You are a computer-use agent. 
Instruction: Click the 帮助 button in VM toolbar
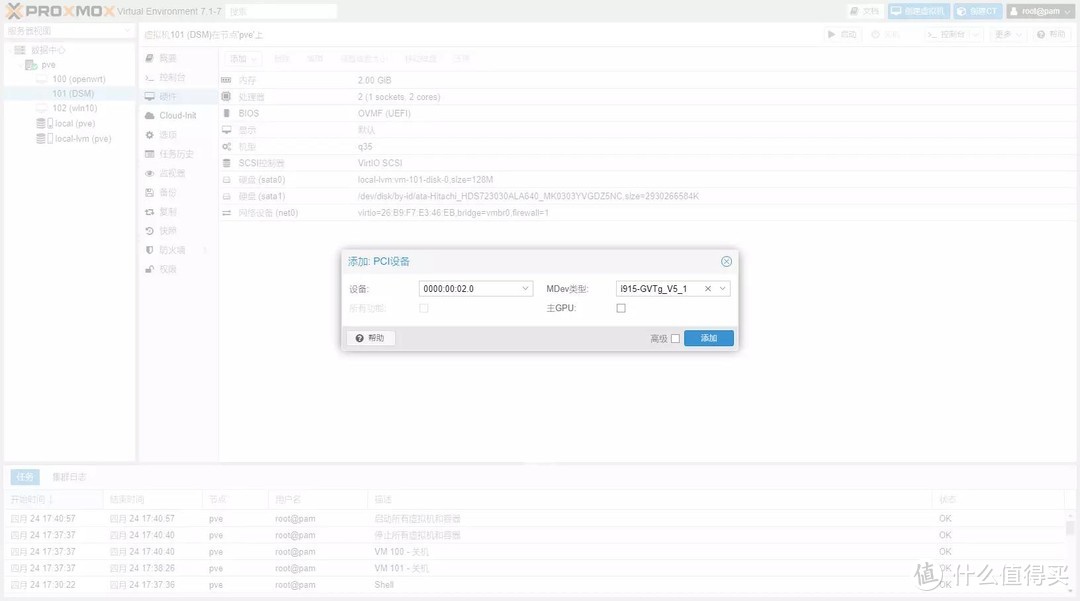pyautogui.click(x=1051, y=34)
